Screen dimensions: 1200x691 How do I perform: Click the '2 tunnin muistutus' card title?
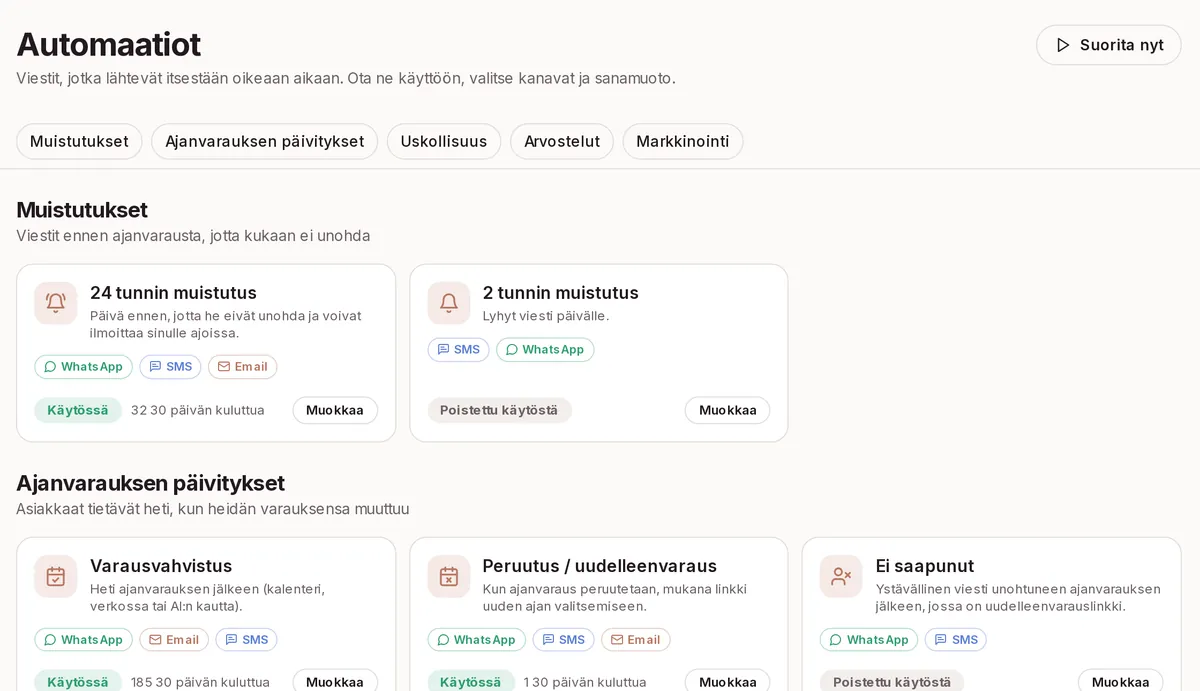pos(560,293)
